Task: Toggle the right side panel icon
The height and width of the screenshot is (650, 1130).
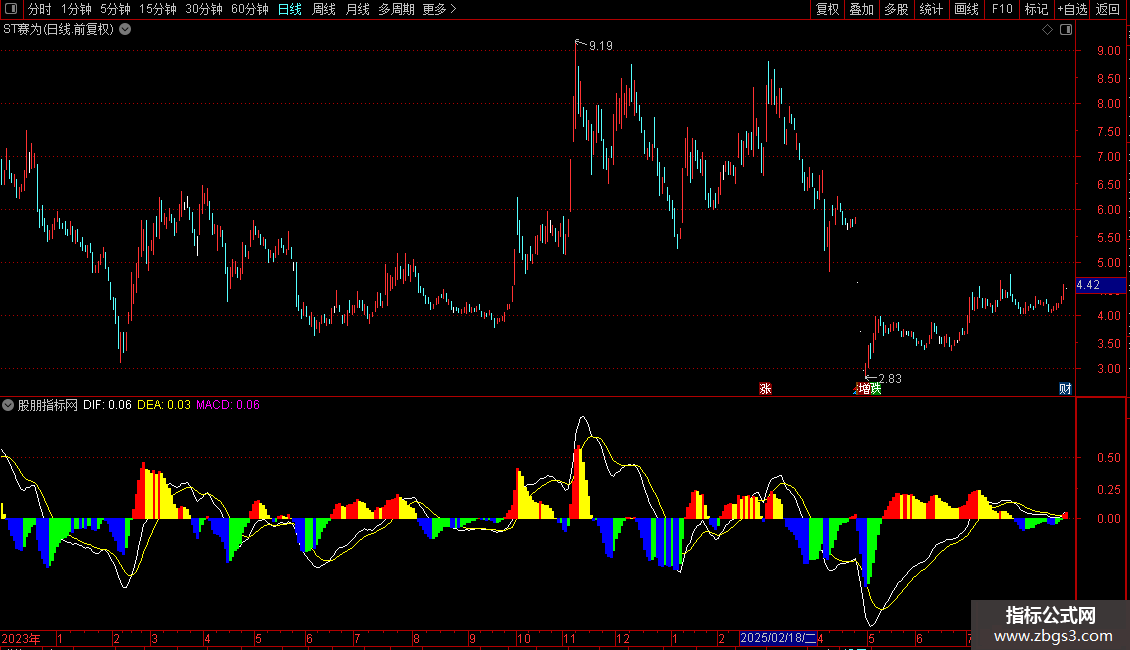Action: (x=1067, y=30)
